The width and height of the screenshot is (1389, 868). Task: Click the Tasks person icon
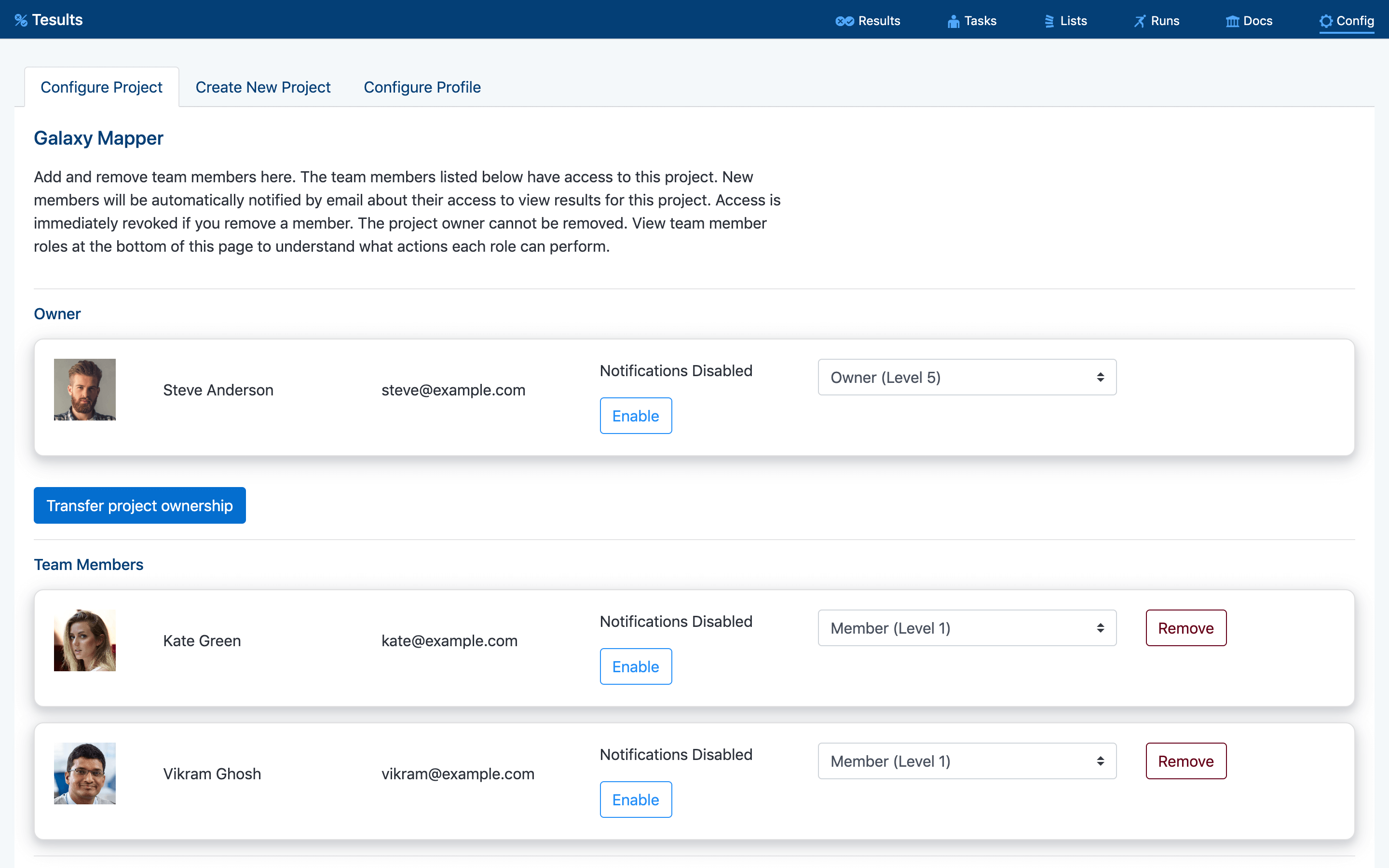(953, 21)
